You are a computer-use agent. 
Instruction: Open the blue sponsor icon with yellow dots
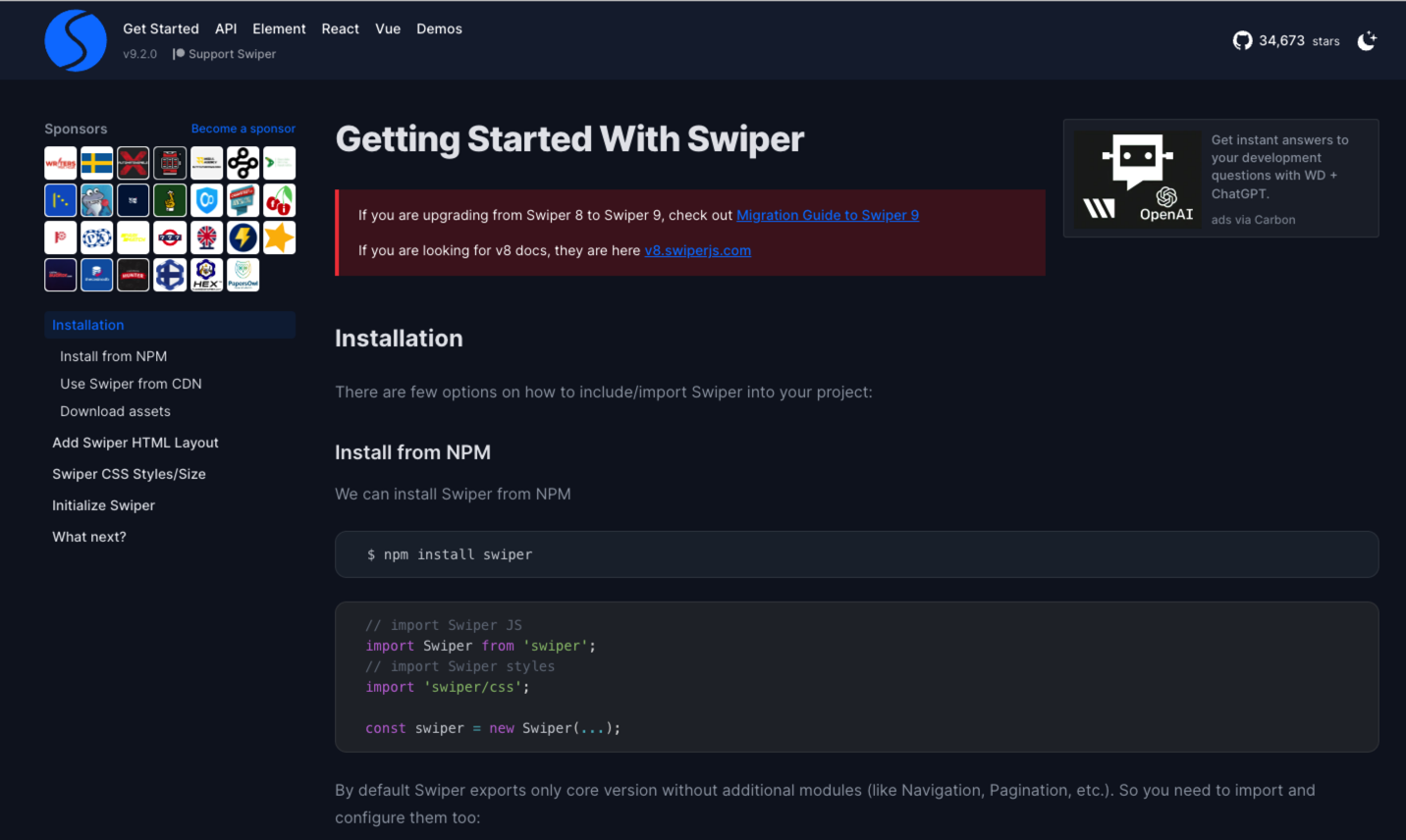click(x=61, y=200)
